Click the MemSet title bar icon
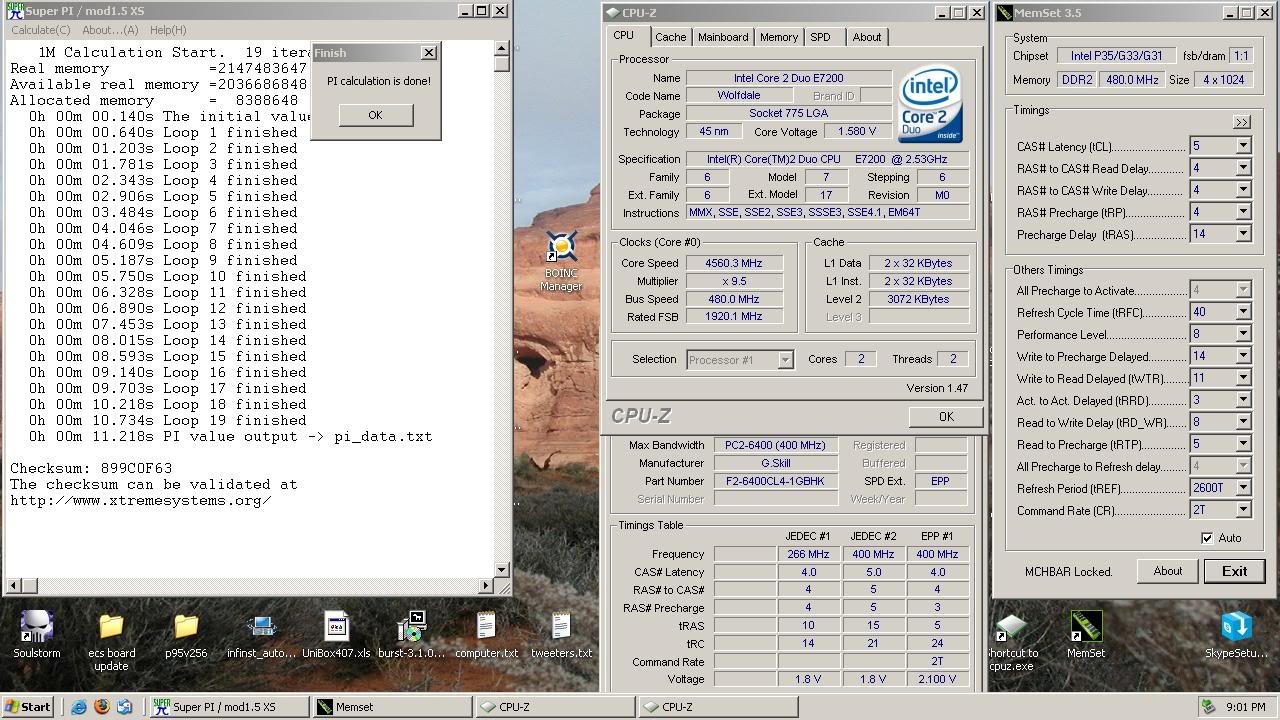 [1004, 13]
